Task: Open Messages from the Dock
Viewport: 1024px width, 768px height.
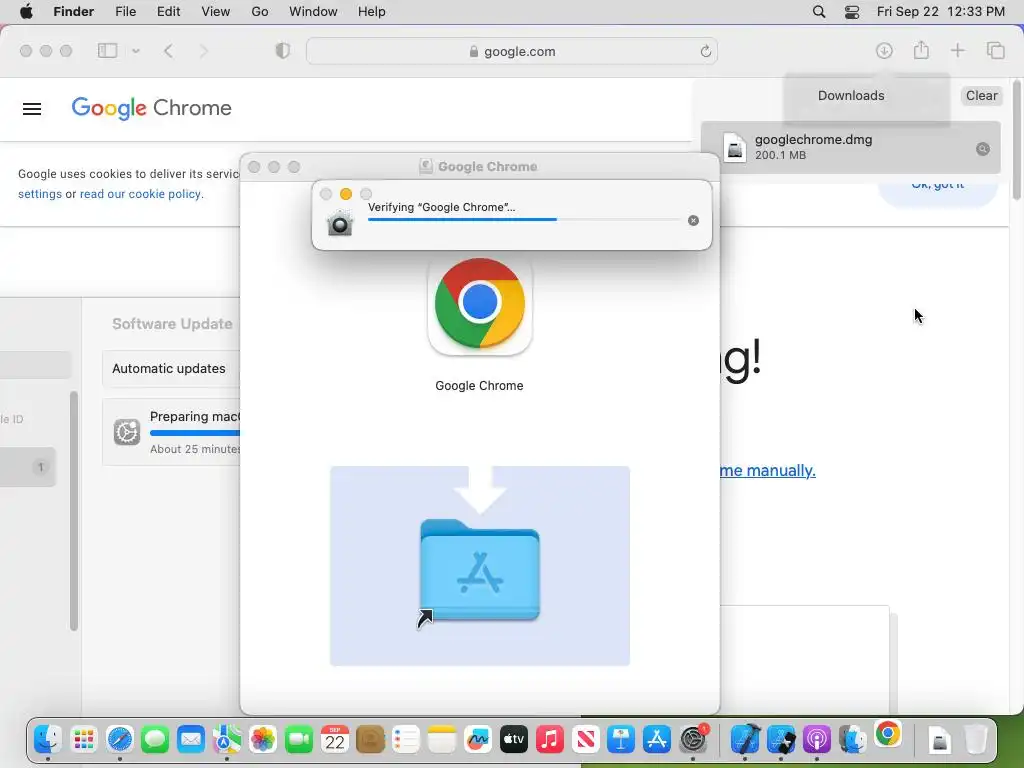Action: [155, 739]
